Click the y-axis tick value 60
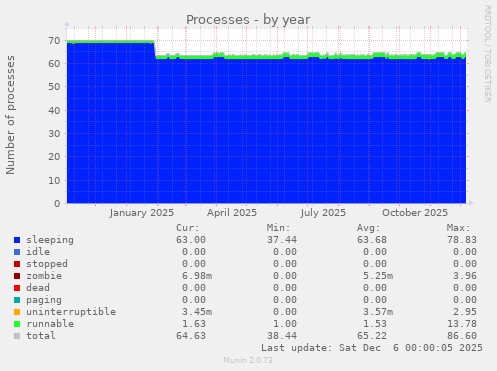 (54, 63)
